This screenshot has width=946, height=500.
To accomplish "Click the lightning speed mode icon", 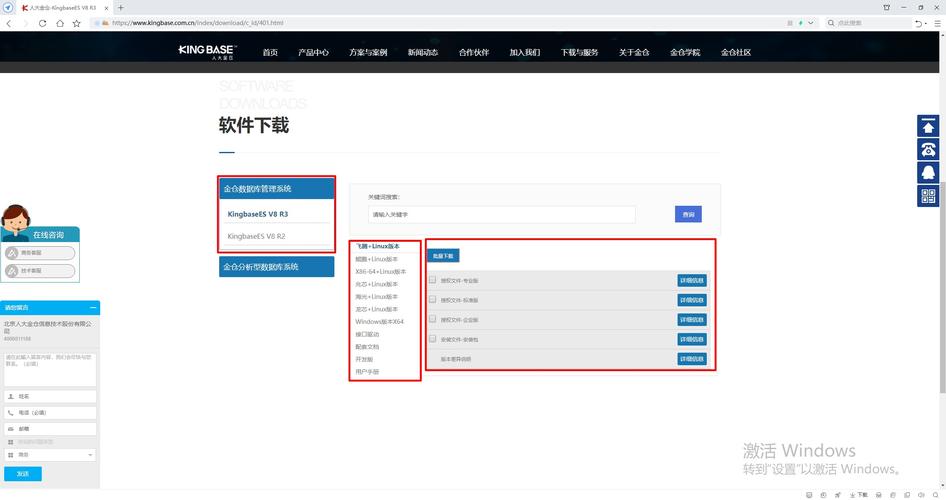I will (x=801, y=23).
